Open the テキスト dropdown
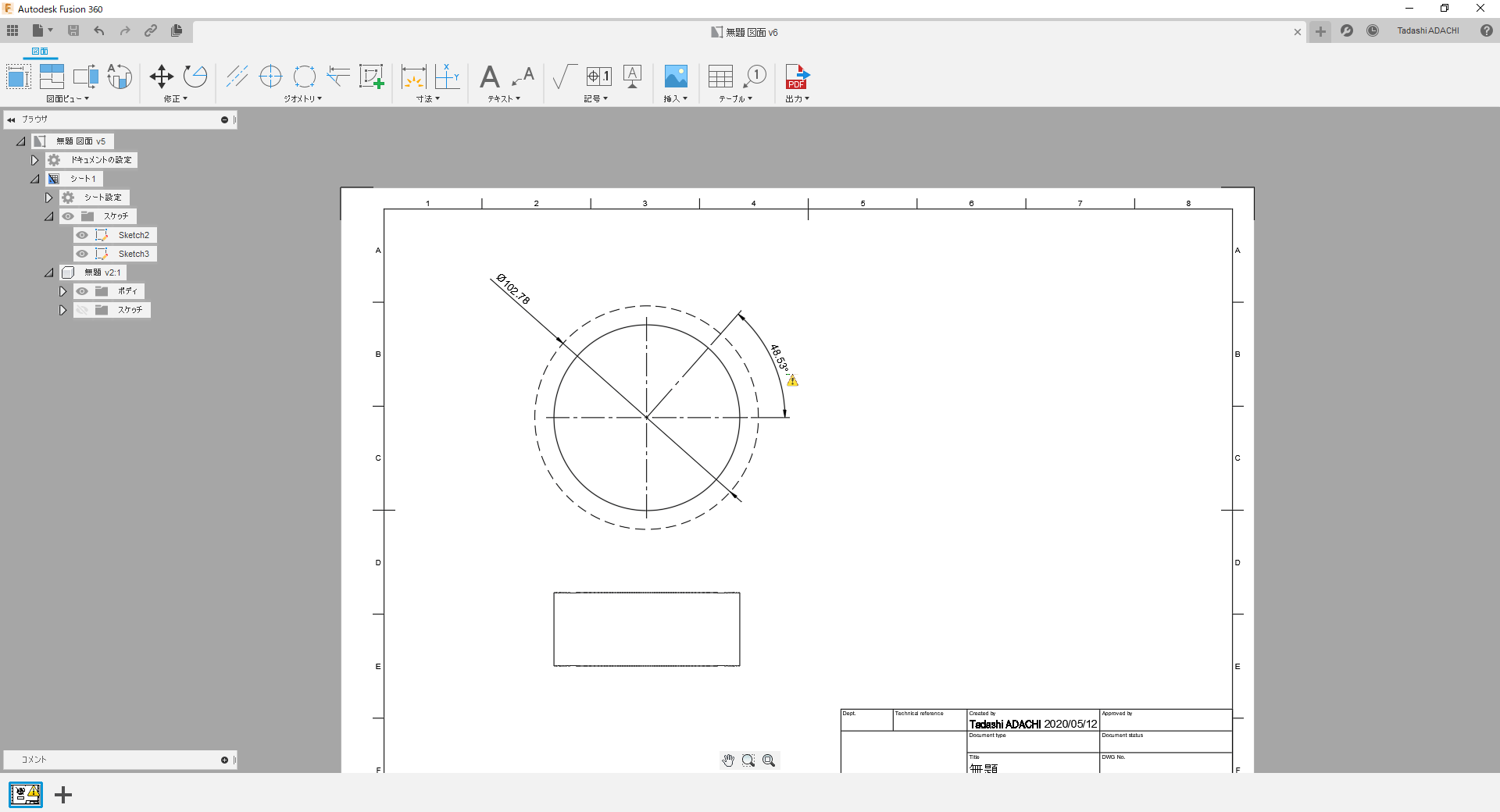 [504, 99]
